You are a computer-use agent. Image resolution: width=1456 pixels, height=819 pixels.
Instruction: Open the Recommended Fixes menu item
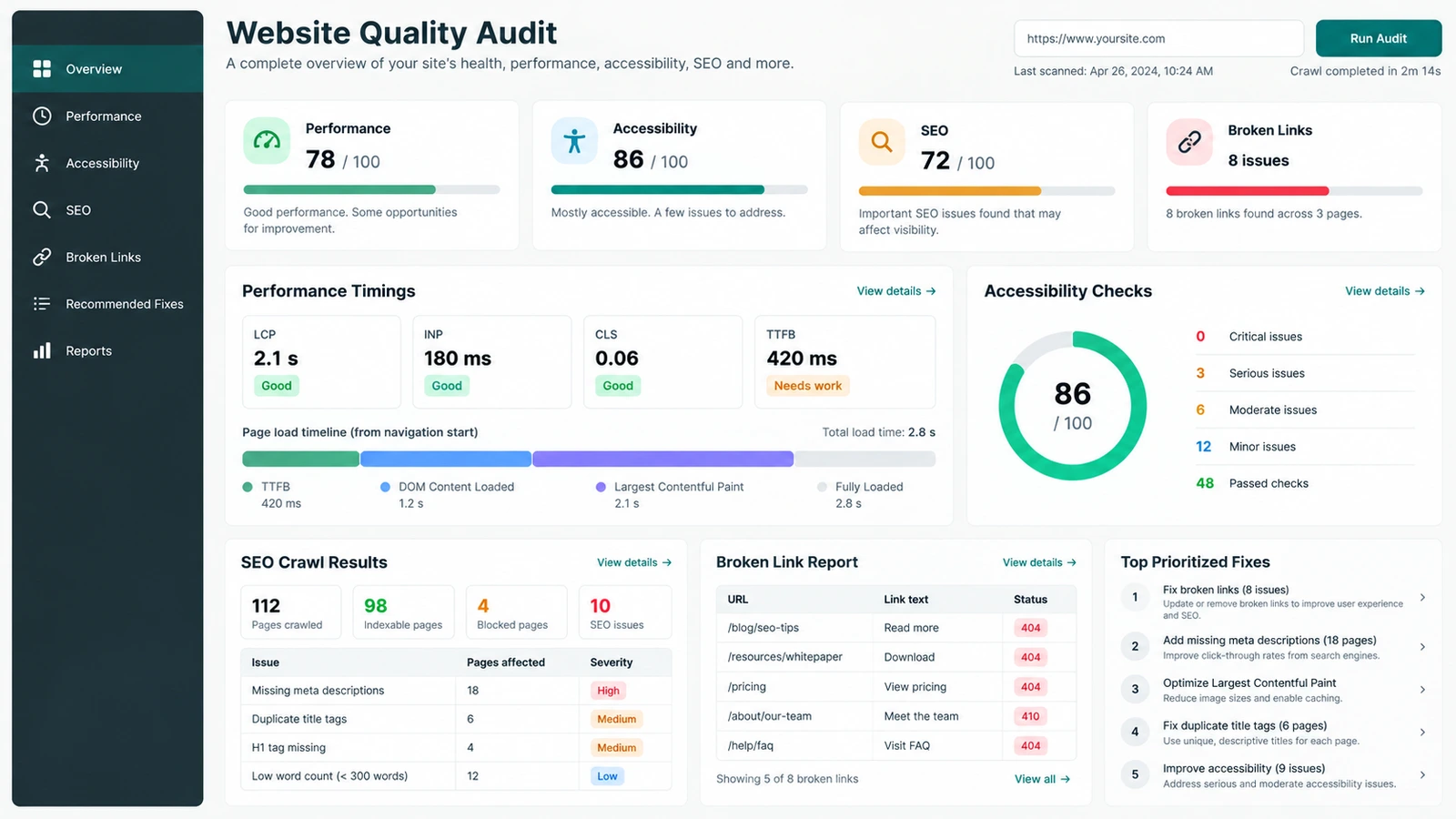coord(107,304)
